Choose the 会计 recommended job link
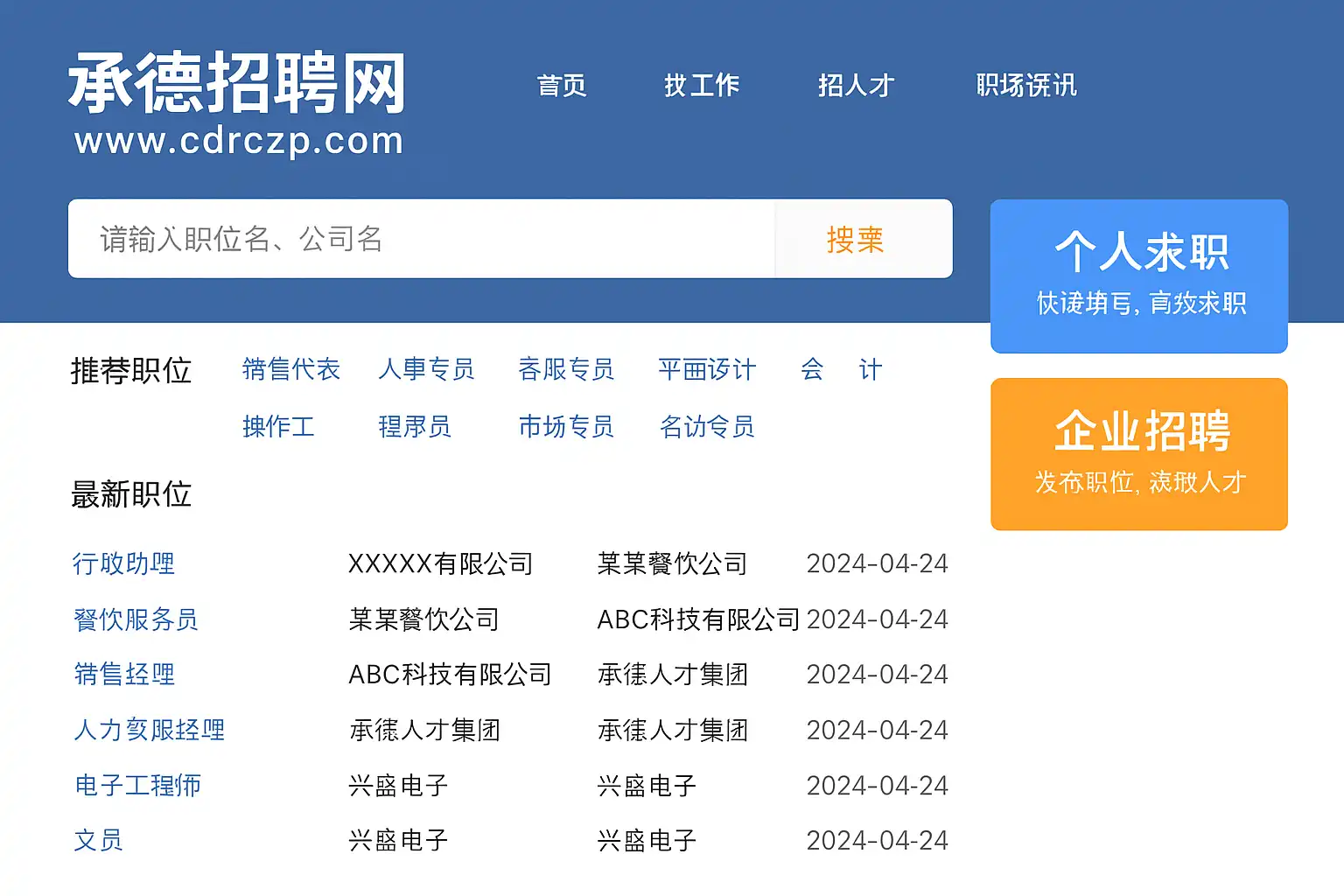 click(x=841, y=369)
